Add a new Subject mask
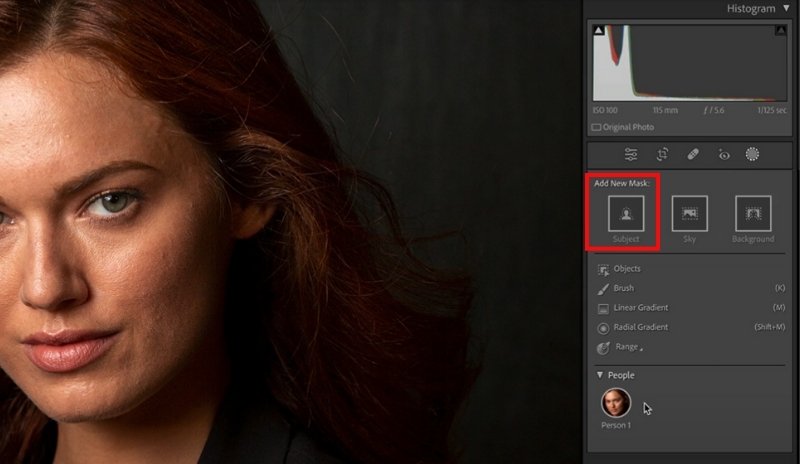Image resolution: width=800 pixels, height=464 pixels. click(x=626, y=214)
